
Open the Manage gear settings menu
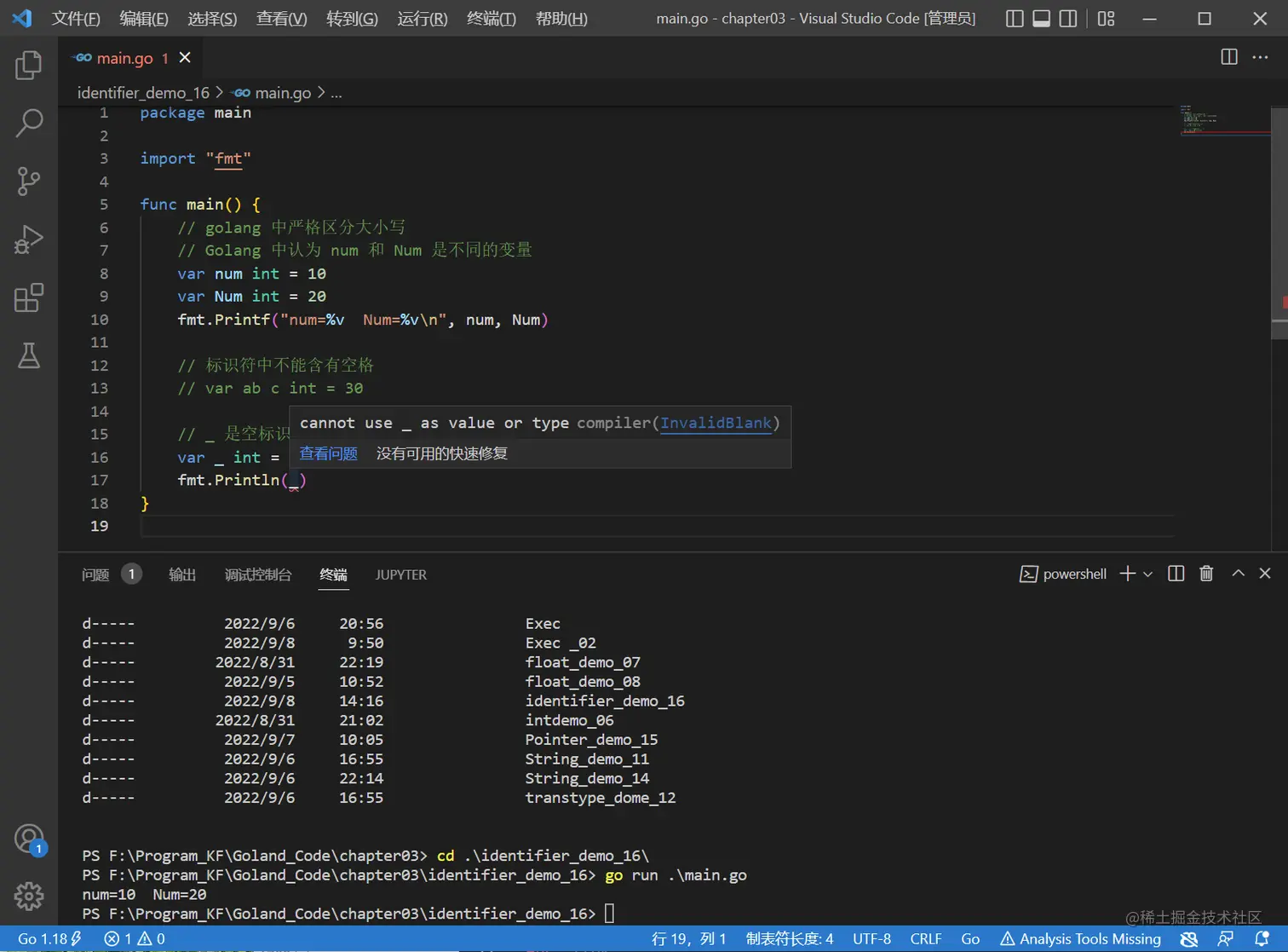(28, 896)
